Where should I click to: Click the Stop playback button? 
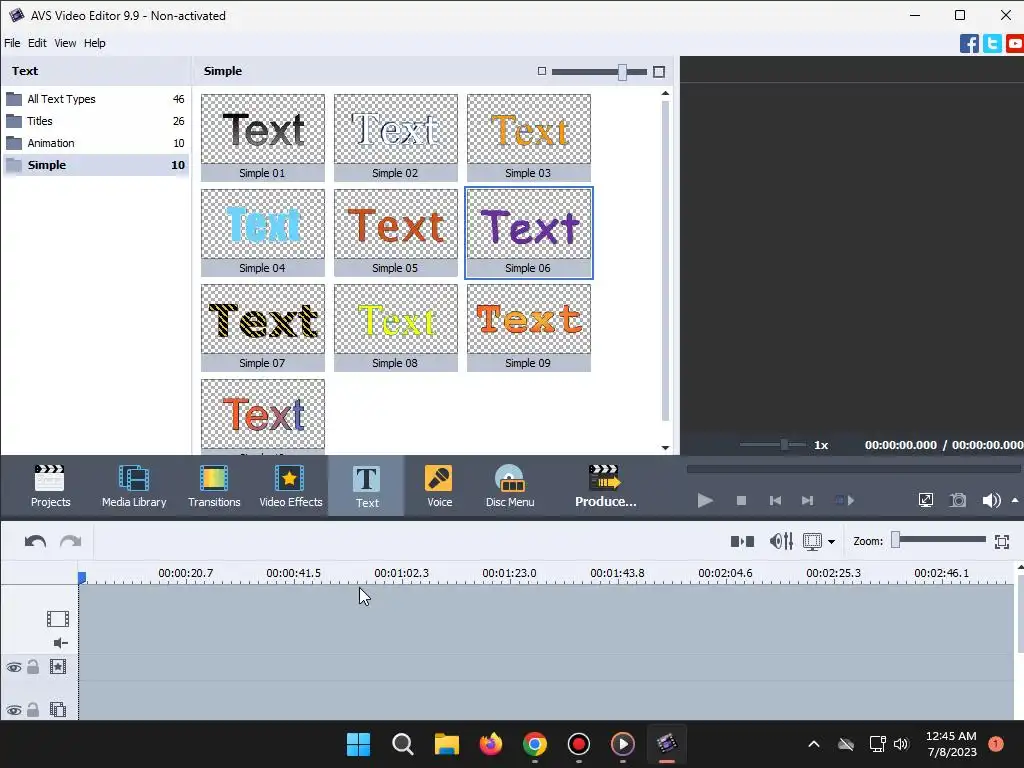click(741, 501)
